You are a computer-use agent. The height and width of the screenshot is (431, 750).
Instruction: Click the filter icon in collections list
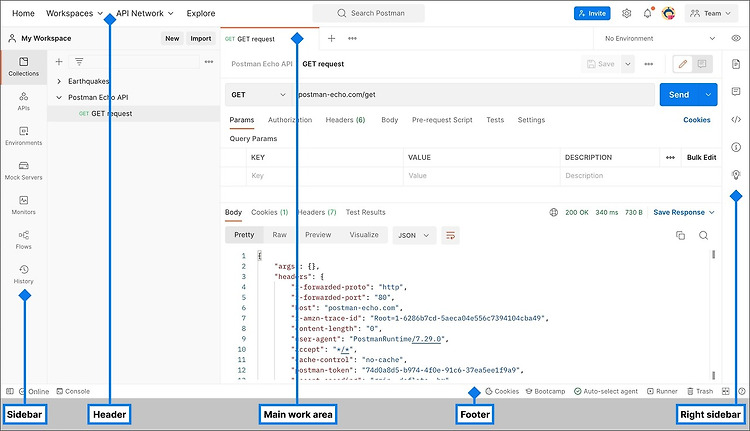pyautogui.click(x=79, y=62)
